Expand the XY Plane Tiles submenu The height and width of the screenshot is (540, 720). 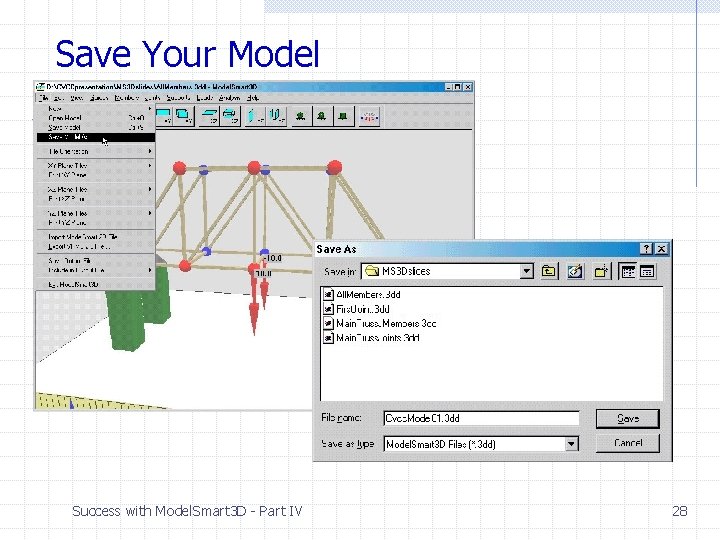(95, 165)
